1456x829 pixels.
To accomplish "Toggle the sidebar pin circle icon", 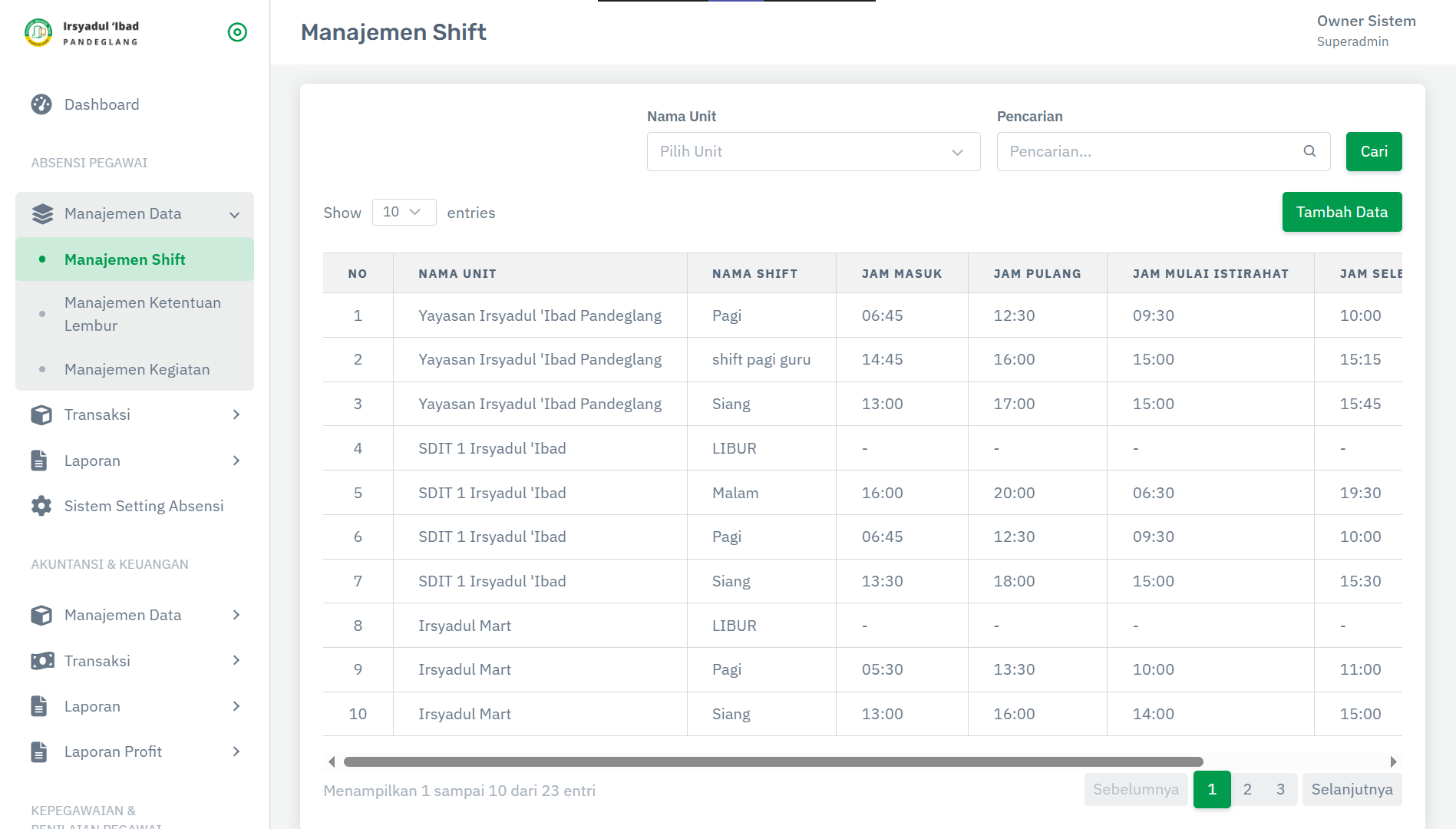I will (237, 32).
